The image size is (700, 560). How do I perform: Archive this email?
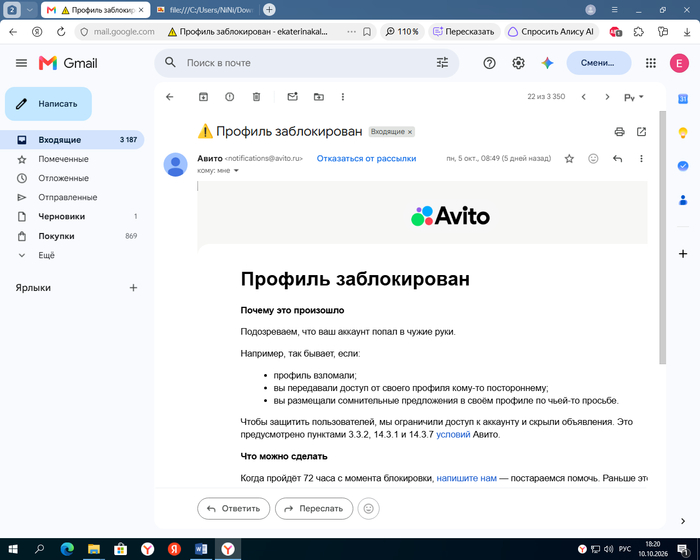coord(203,97)
